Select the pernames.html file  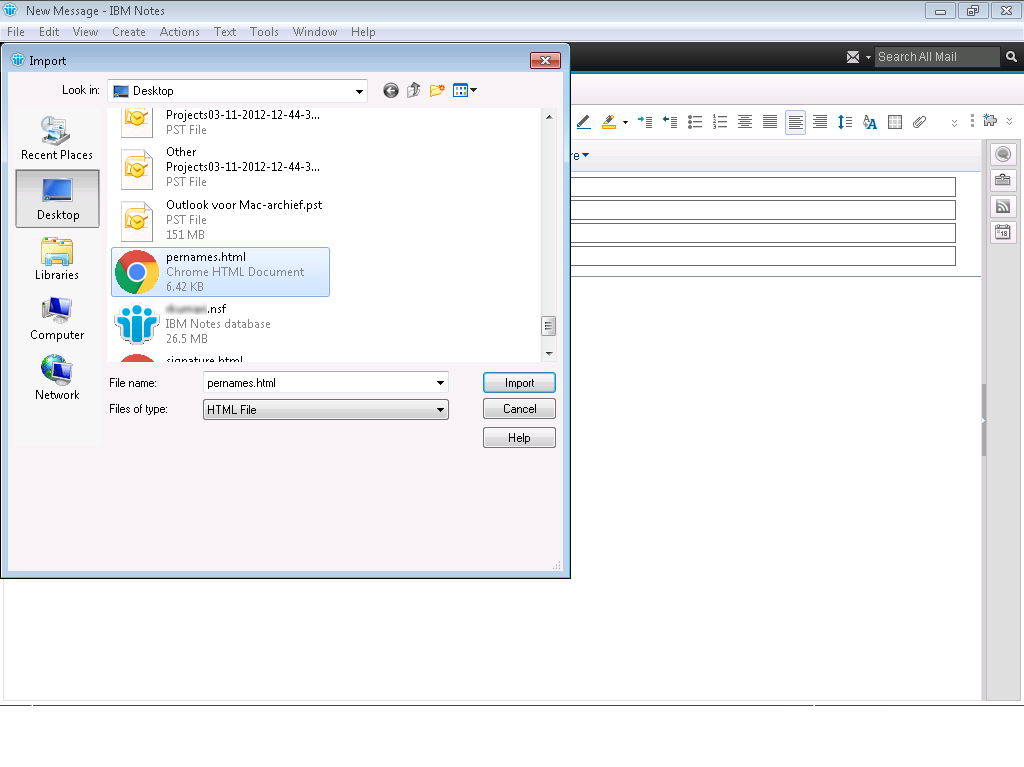pyautogui.click(x=221, y=272)
